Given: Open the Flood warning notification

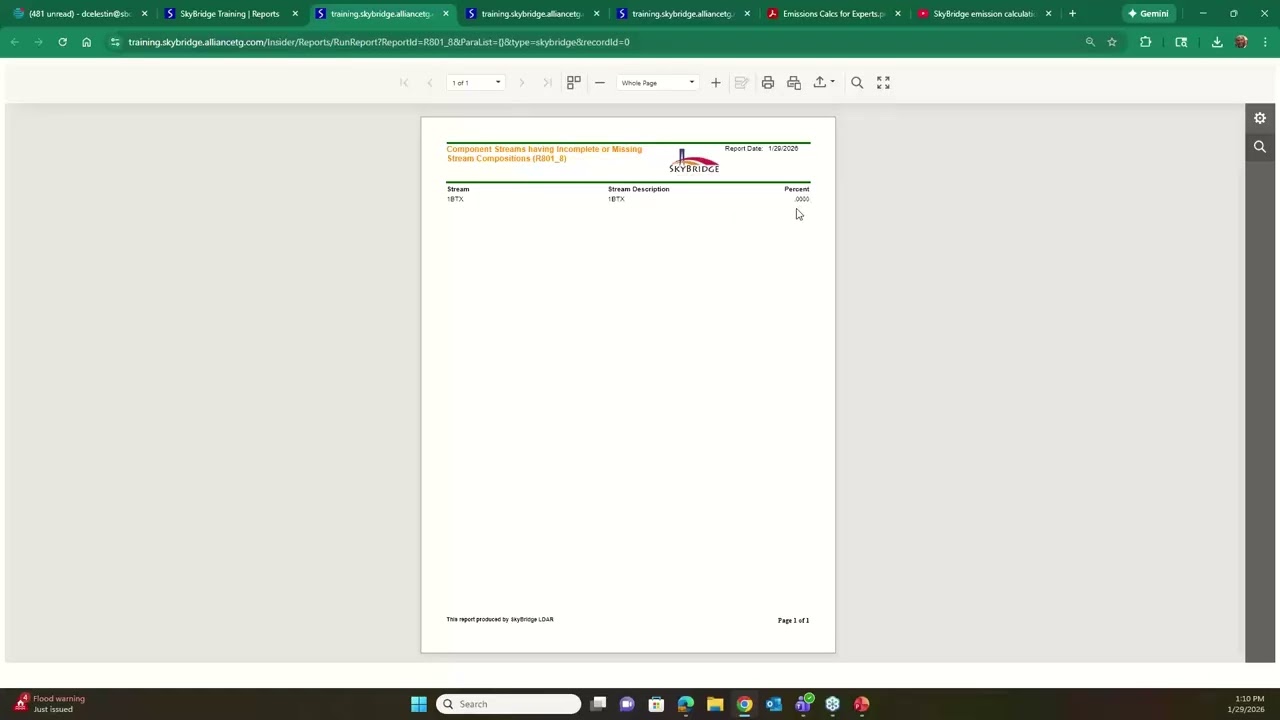Looking at the screenshot, I should (x=50, y=704).
